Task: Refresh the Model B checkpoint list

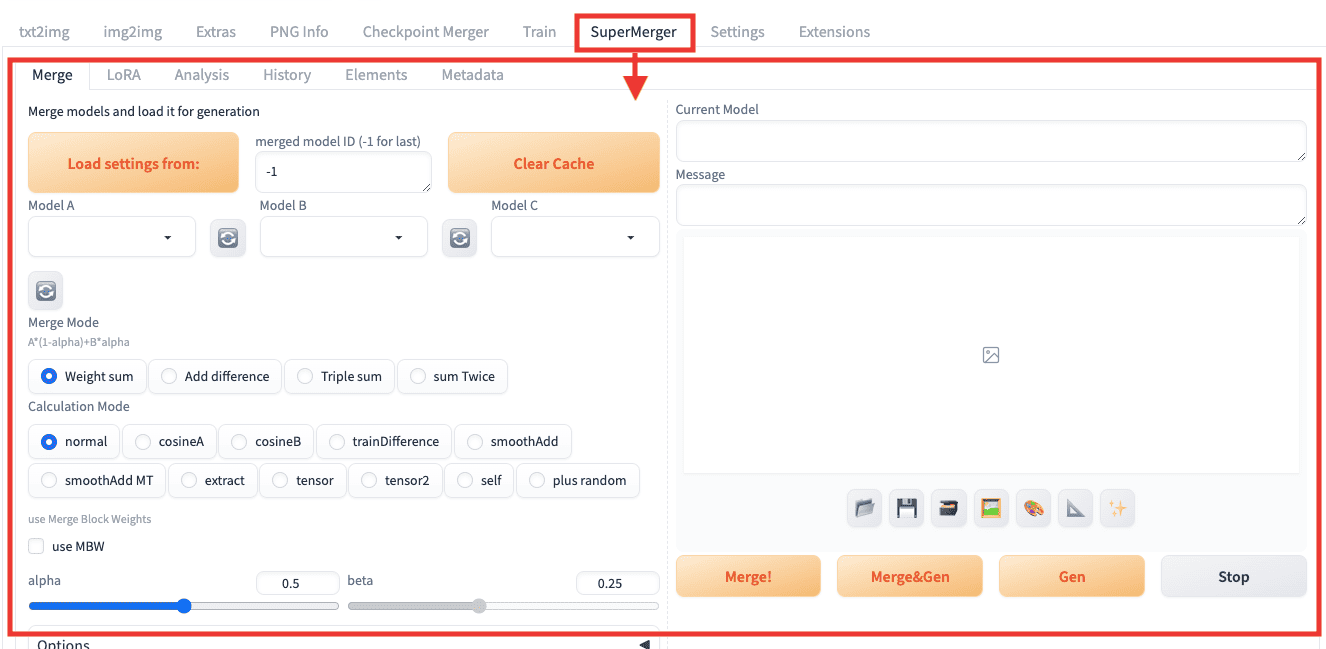Action: pos(460,237)
